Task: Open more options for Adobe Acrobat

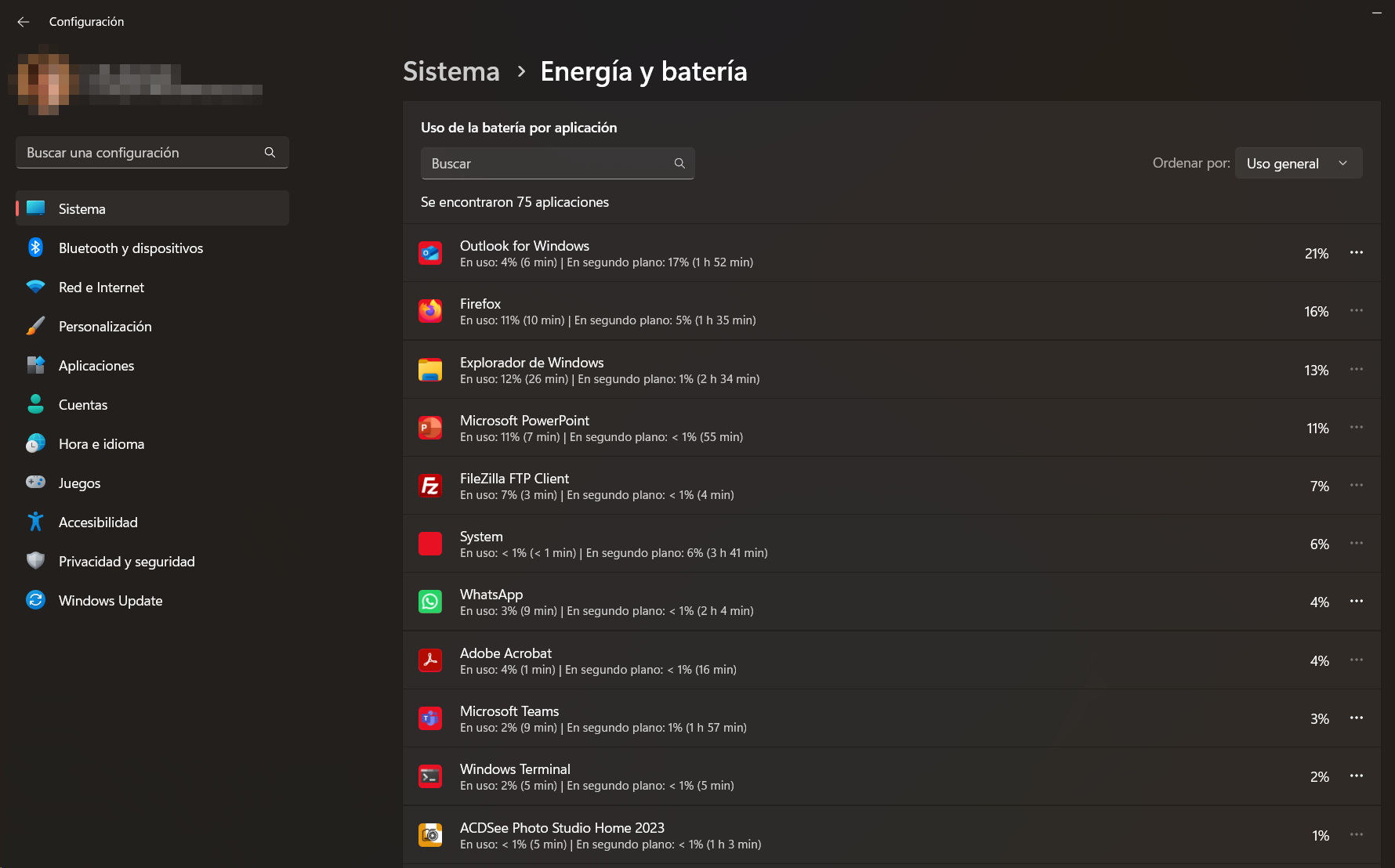Action: click(1357, 660)
